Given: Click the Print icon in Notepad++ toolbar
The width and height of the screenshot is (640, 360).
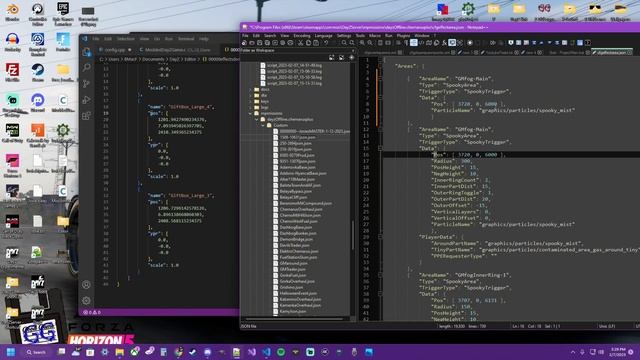Looking at the screenshot, I should pyautogui.click(x=290, y=42).
